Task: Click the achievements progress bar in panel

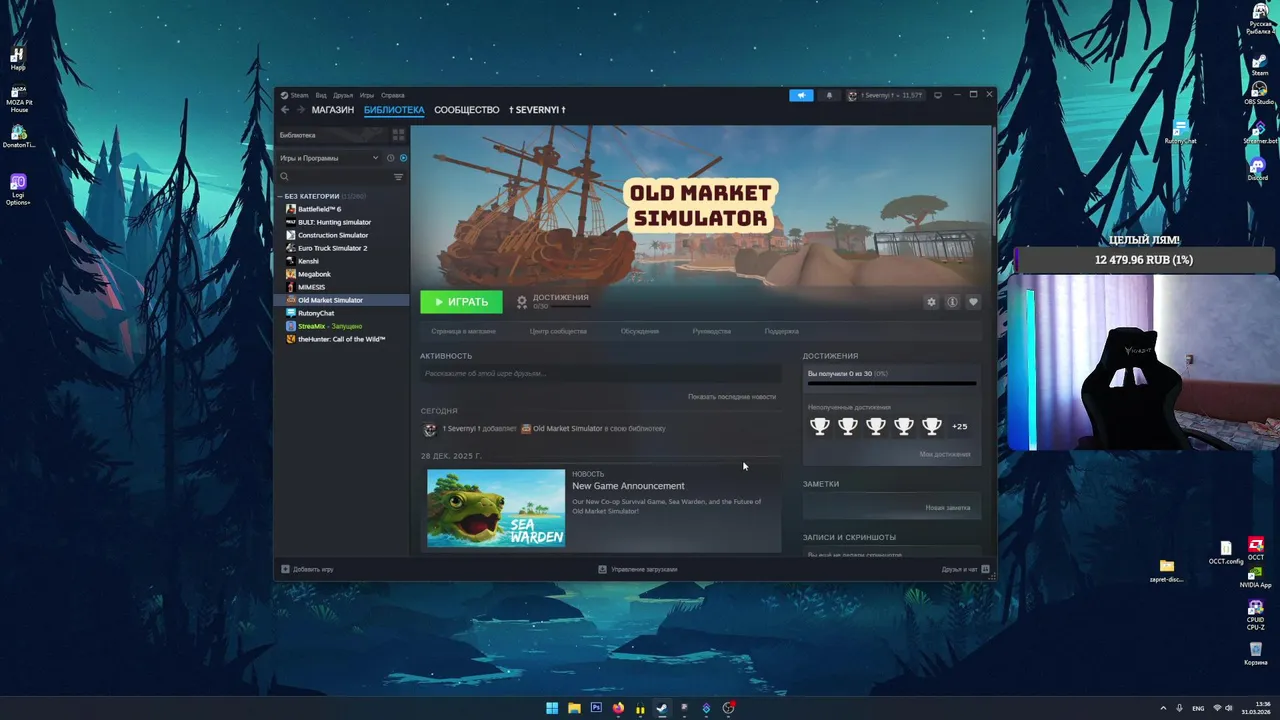Action: click(x=892, y=383)
